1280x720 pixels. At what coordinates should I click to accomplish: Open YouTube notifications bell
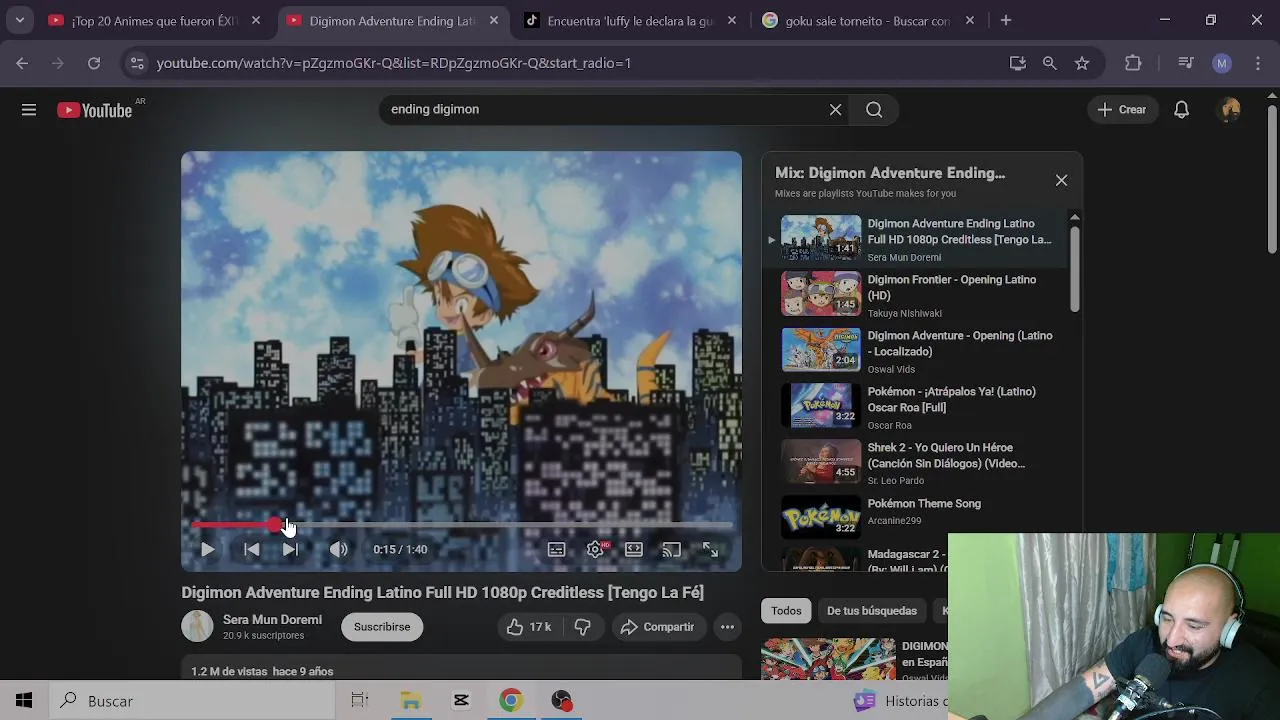click(x=1181, y=110)
